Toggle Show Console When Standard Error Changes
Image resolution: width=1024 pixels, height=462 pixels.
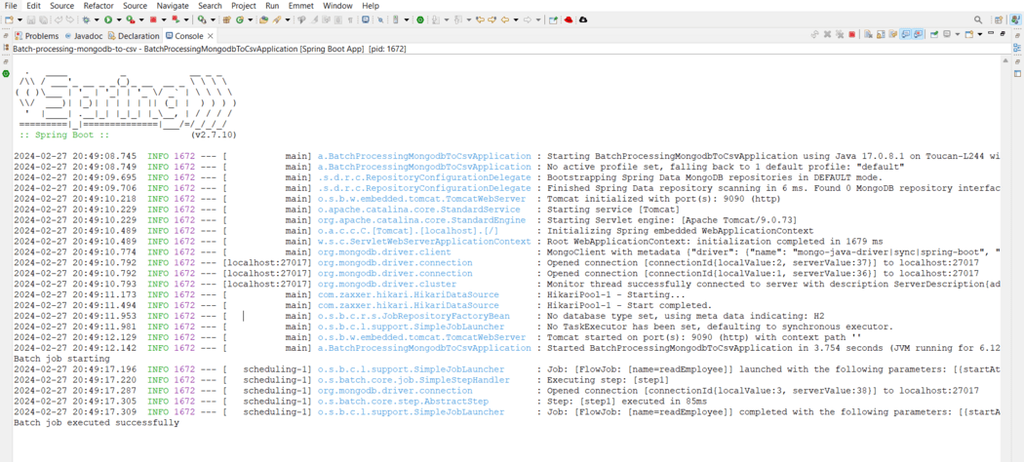pyautogui.click(x=918, y=34)
